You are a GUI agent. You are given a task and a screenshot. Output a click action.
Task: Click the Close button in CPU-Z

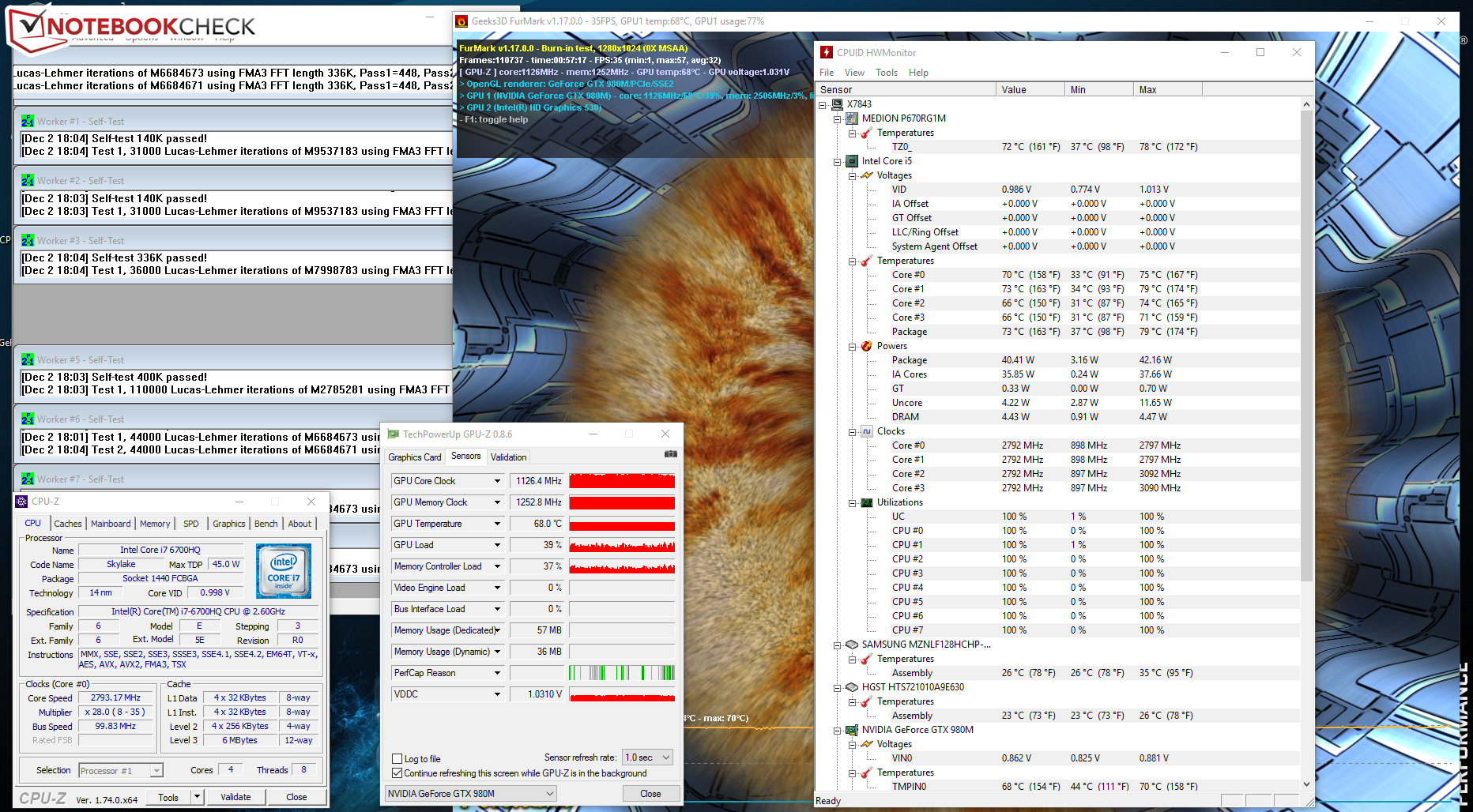pos(296,797)
